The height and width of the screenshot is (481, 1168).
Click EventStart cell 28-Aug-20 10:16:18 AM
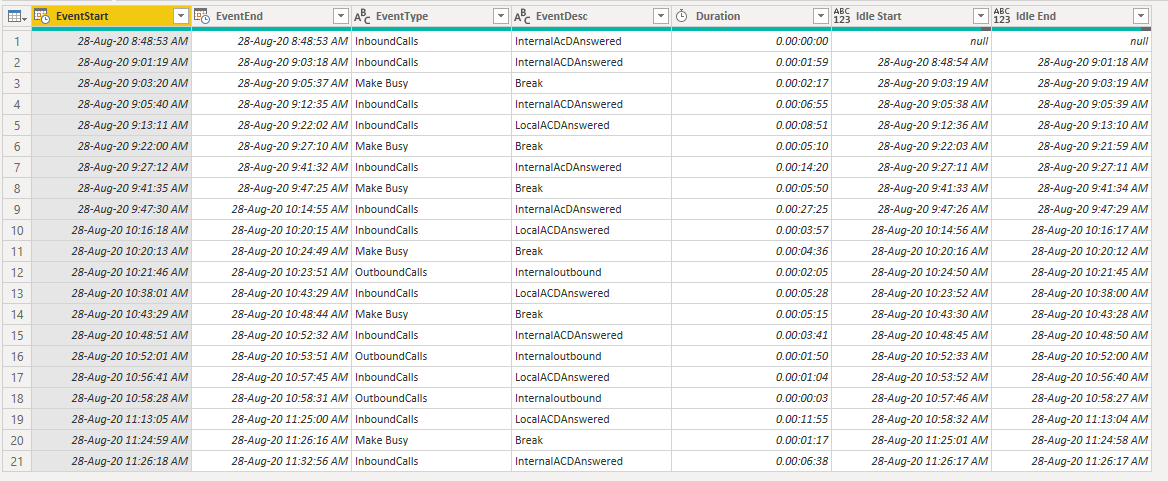(112, 230)
